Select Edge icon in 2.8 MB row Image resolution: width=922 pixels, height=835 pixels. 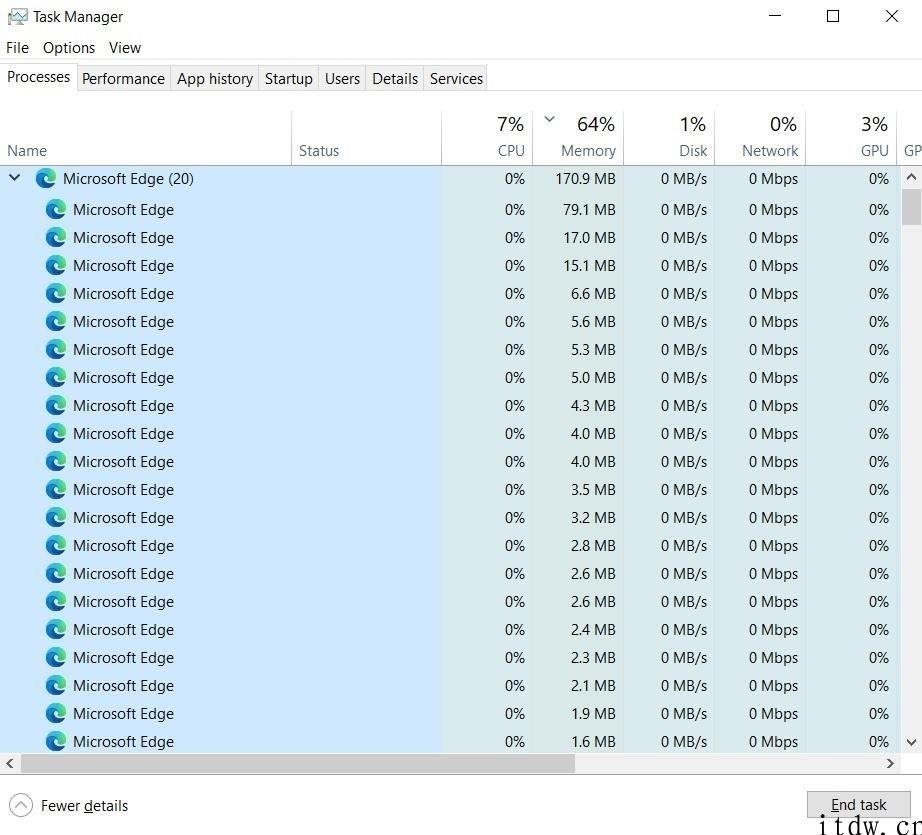click(x=56, y=546)
